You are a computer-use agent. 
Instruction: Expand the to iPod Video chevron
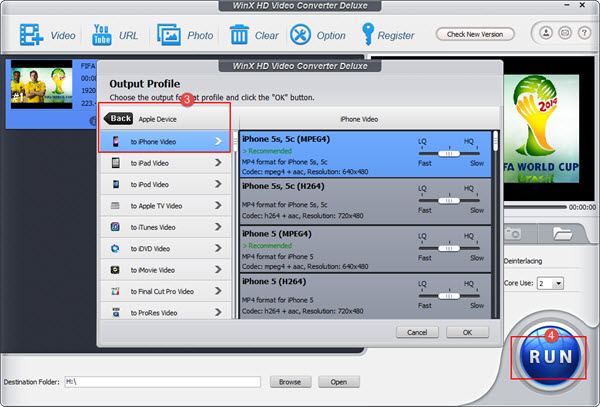218,184
